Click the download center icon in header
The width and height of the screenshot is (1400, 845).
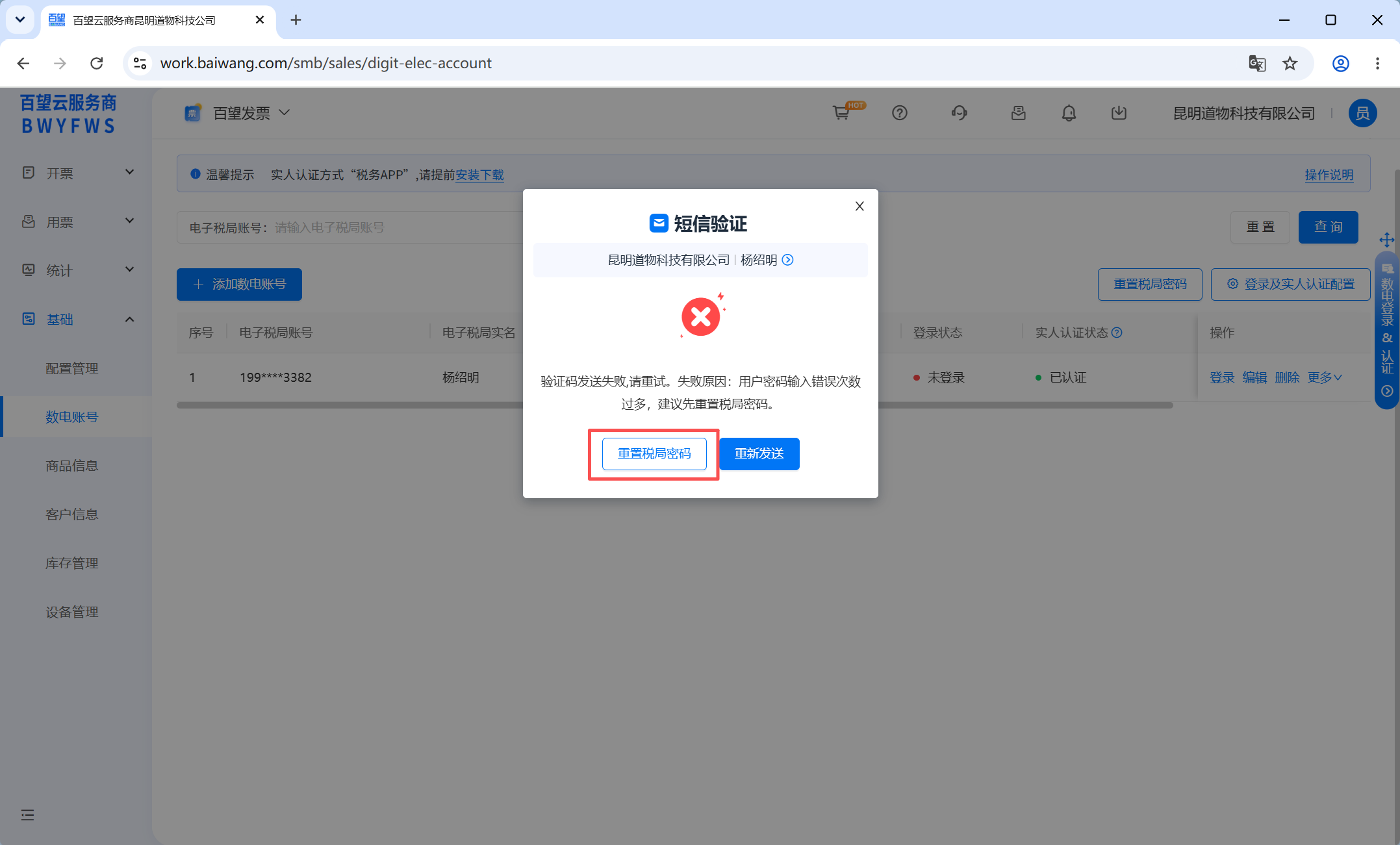[x=1119, y=113]
